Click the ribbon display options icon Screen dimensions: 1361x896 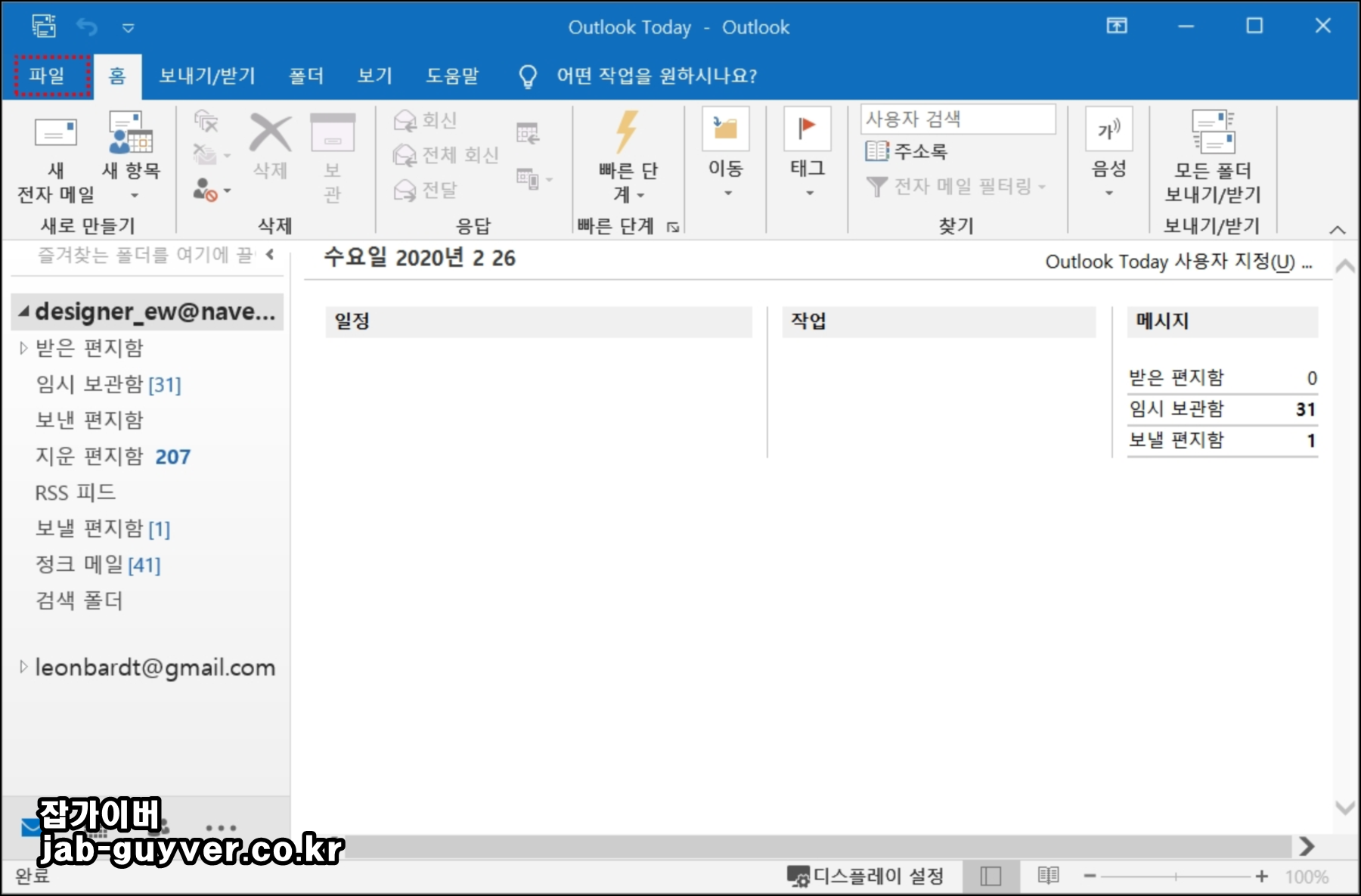[1117, 26]
